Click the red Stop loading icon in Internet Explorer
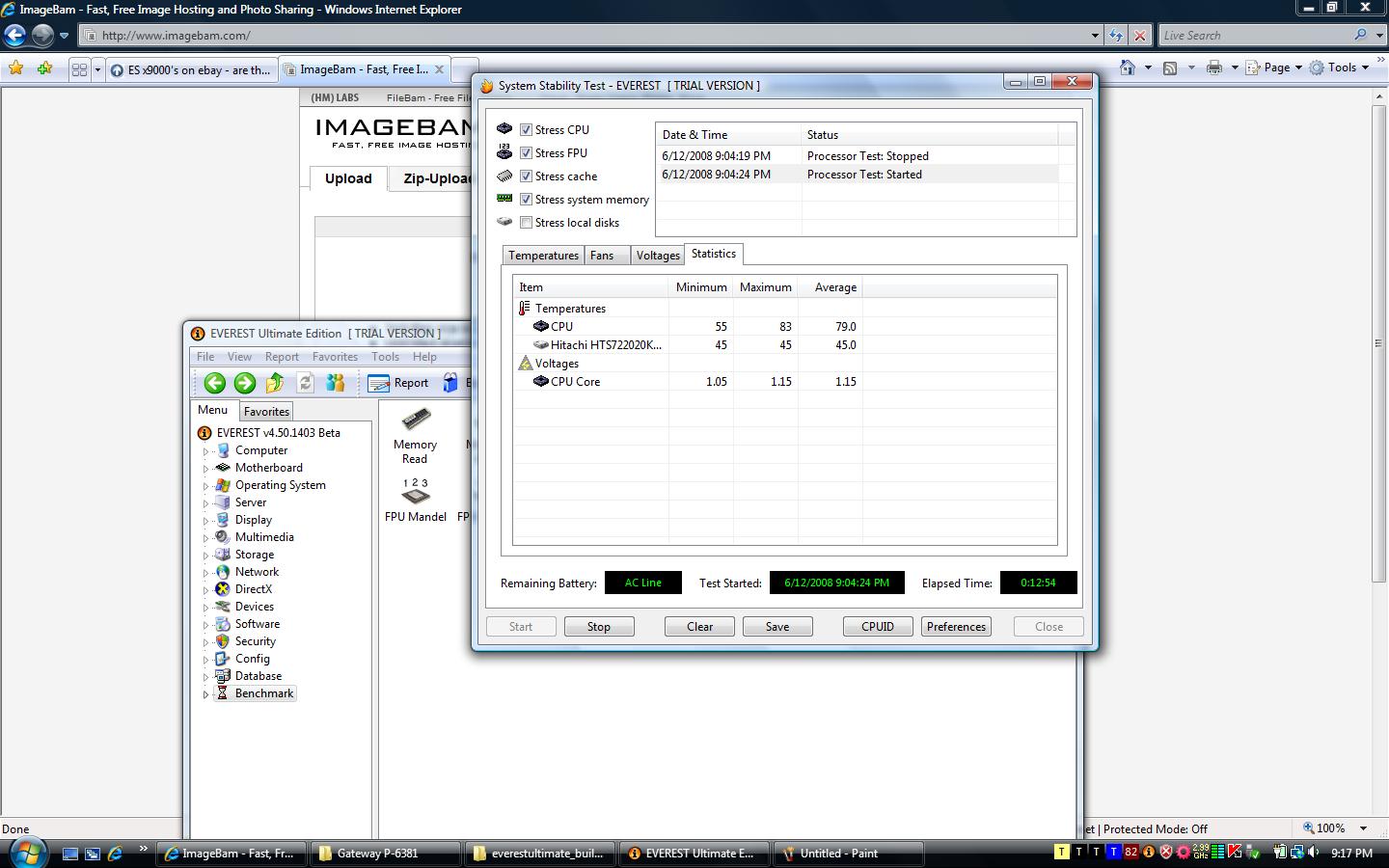Viewport: 1389px width, 868px height. pyautogui.click(x=1139, y=36)
